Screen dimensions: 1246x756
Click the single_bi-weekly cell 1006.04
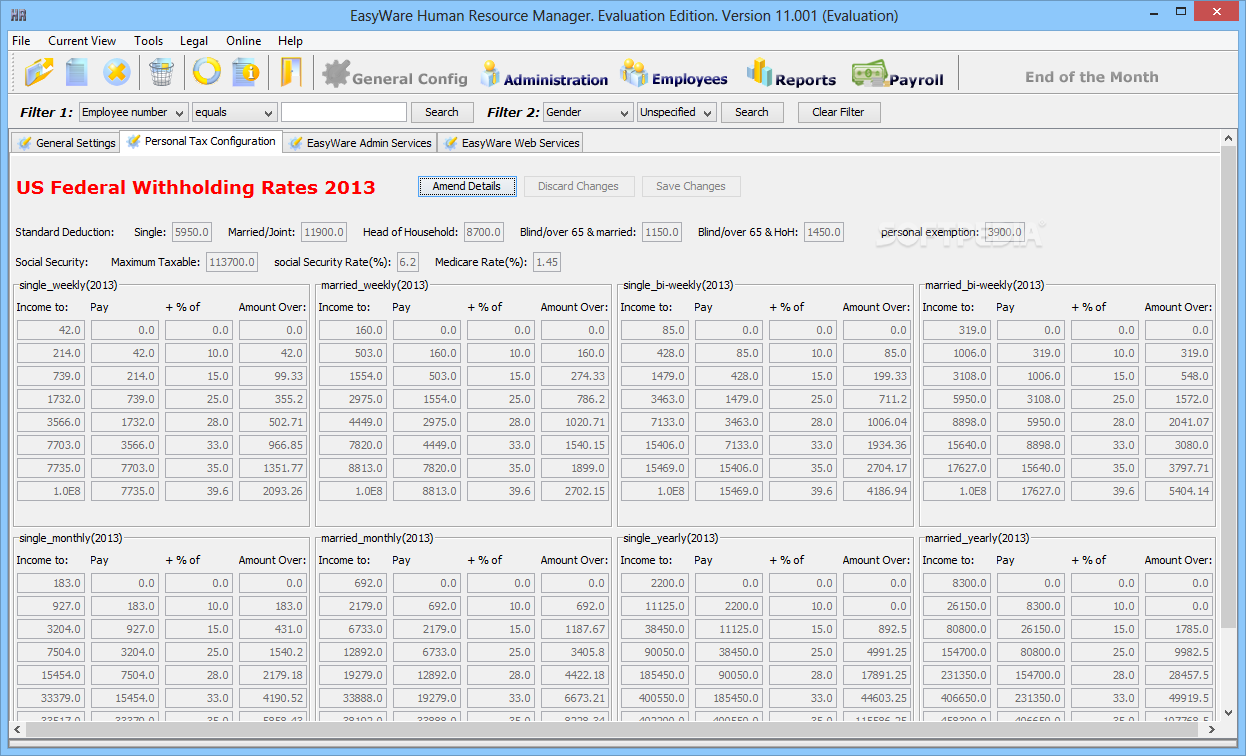click(x=877, y=422)
